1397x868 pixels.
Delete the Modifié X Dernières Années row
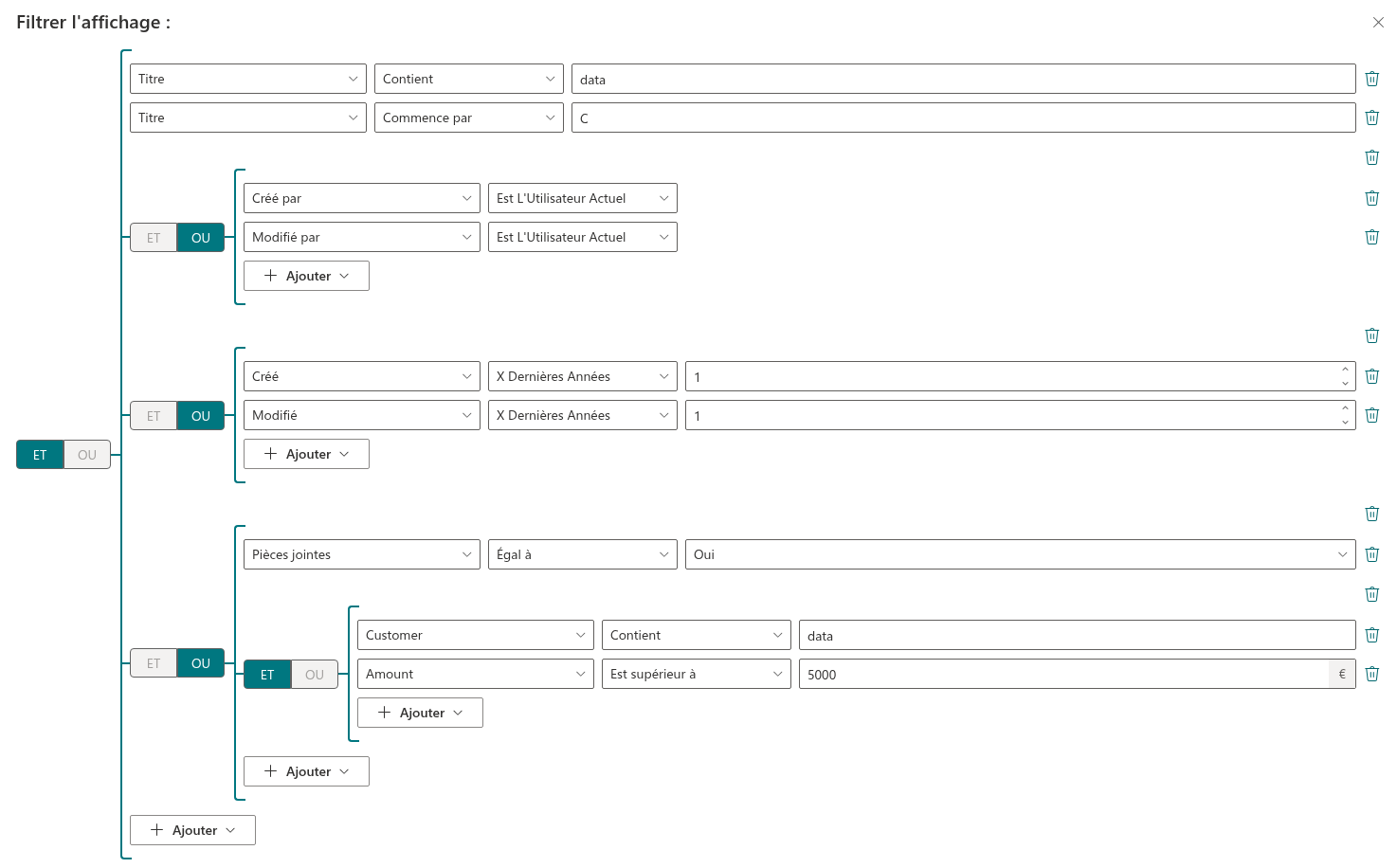point(1371,415)
